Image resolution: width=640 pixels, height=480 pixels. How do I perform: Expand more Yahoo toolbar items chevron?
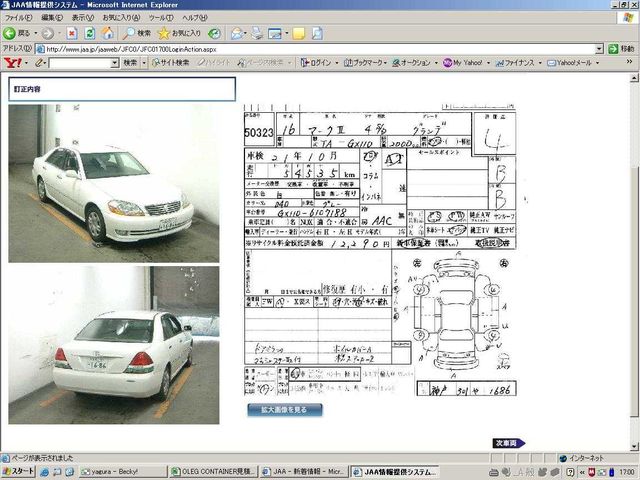(629, 62)
